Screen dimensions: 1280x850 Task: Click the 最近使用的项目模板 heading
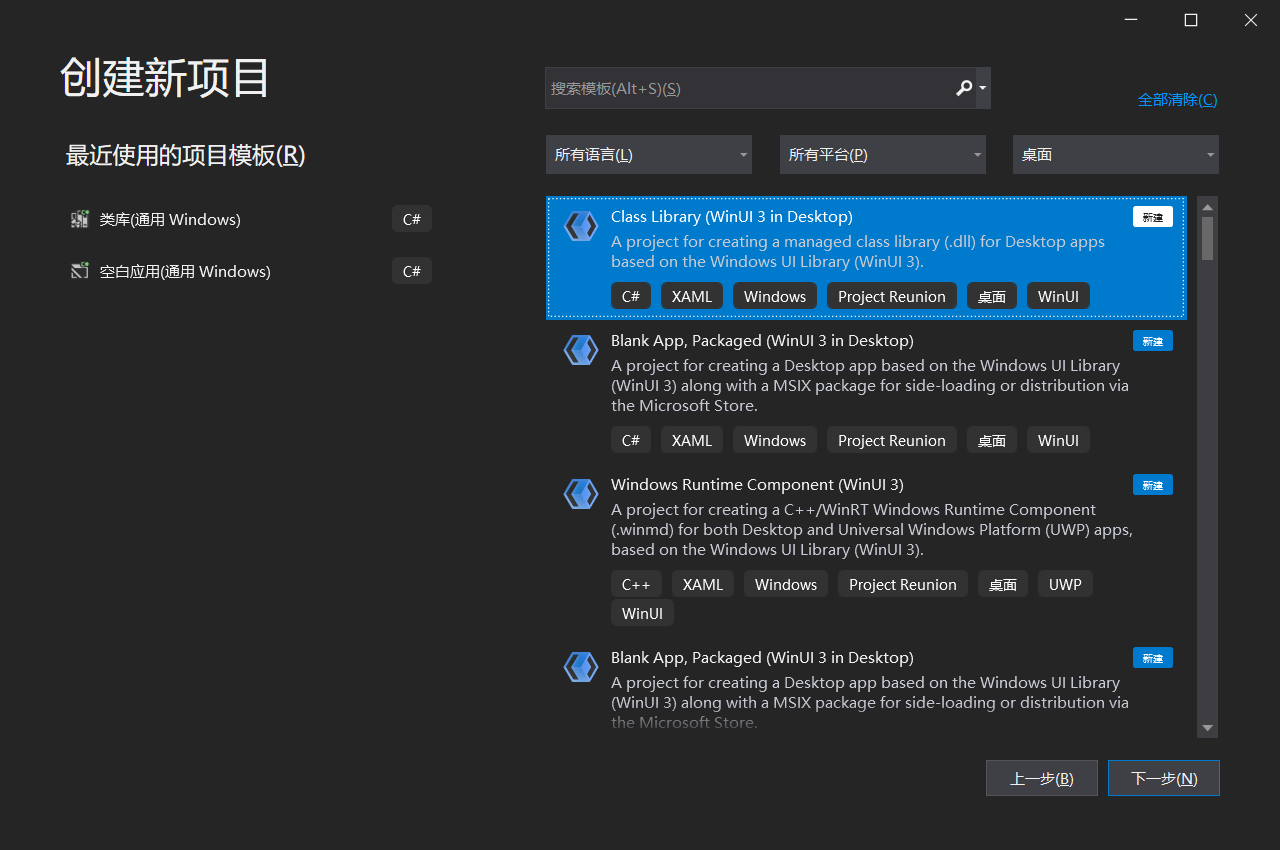(x=185, y=155)
